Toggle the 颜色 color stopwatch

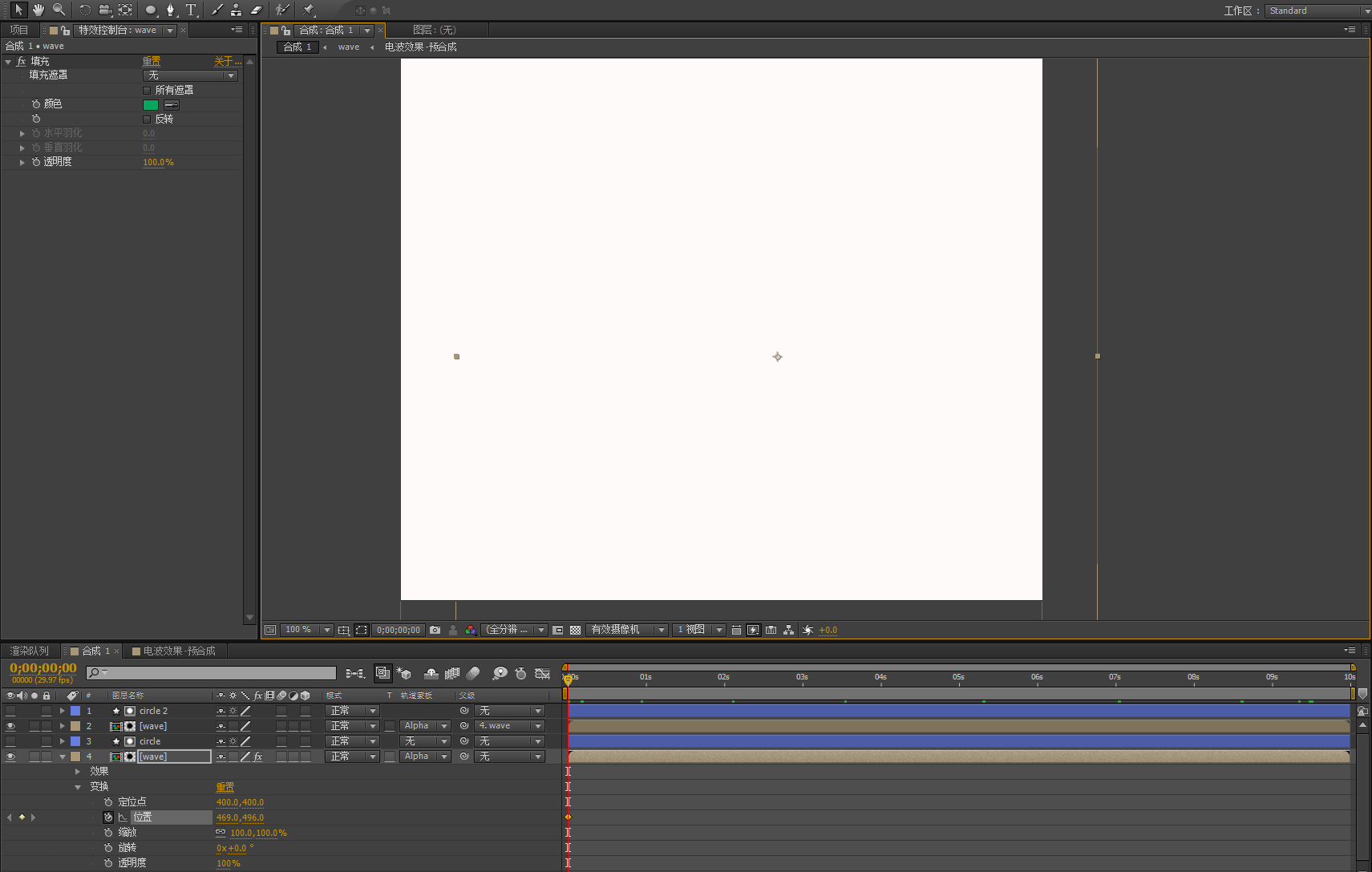[x=36, y=104]
